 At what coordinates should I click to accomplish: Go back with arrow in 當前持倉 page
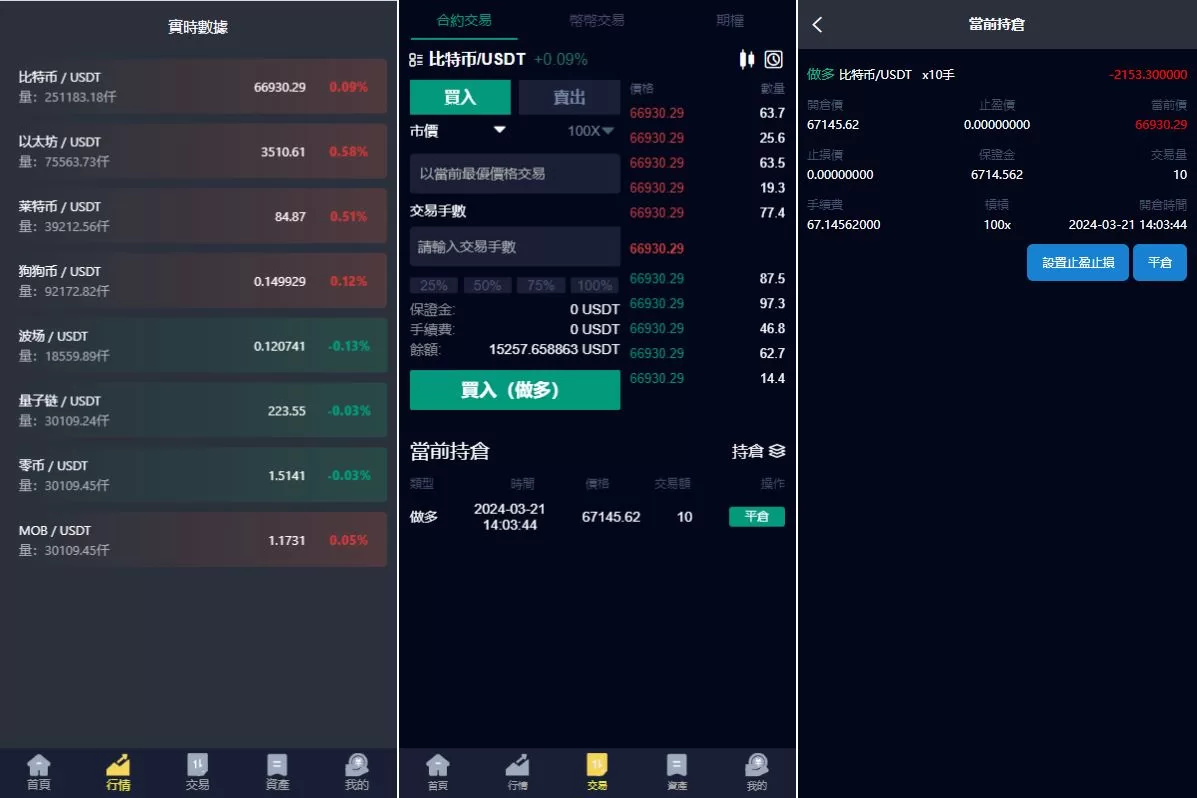[817, 24]
